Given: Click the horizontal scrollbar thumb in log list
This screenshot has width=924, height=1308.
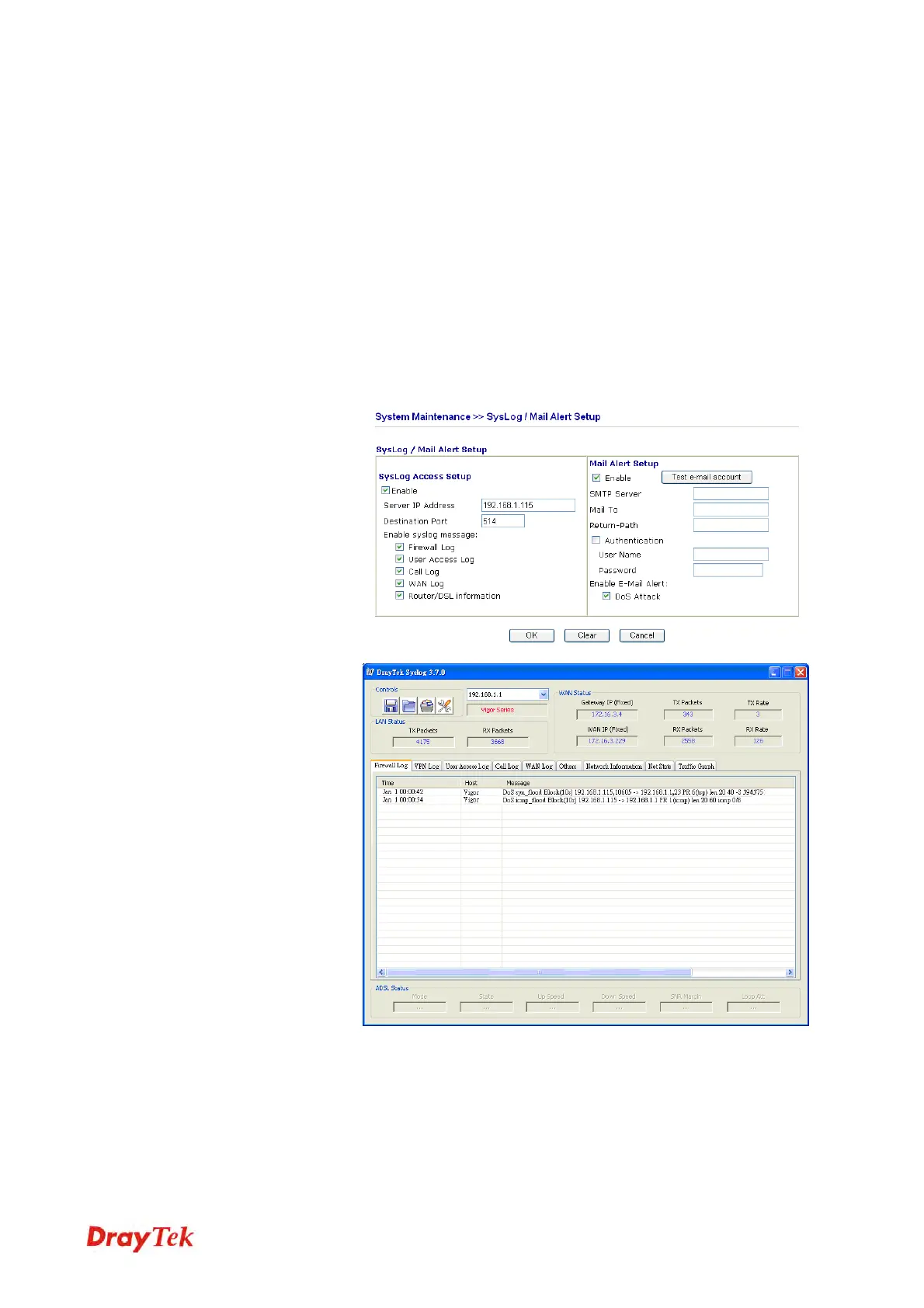Looking at the screenshot, I should 539,972.
